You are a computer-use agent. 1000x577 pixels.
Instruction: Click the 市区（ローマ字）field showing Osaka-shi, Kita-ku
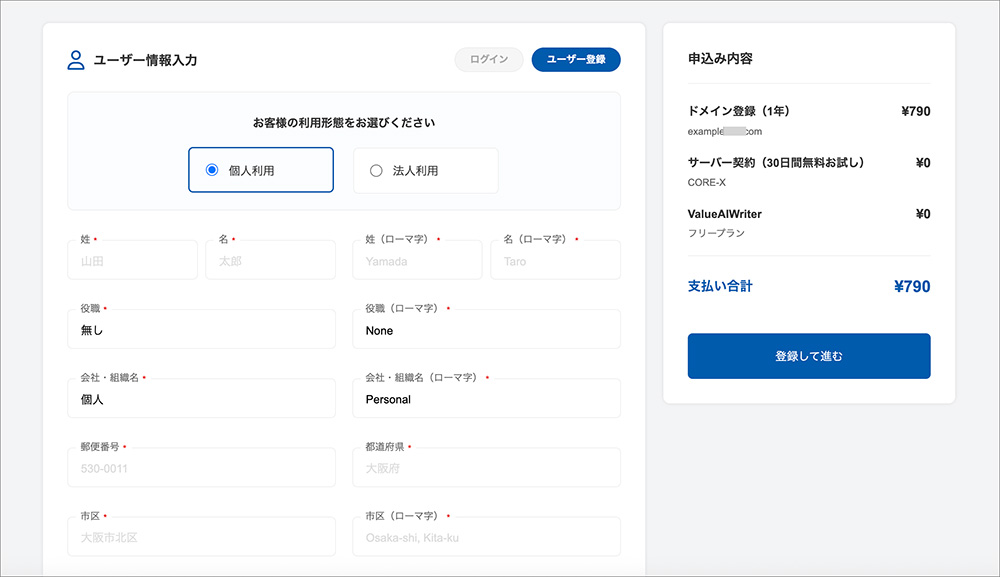click(486, 536)
